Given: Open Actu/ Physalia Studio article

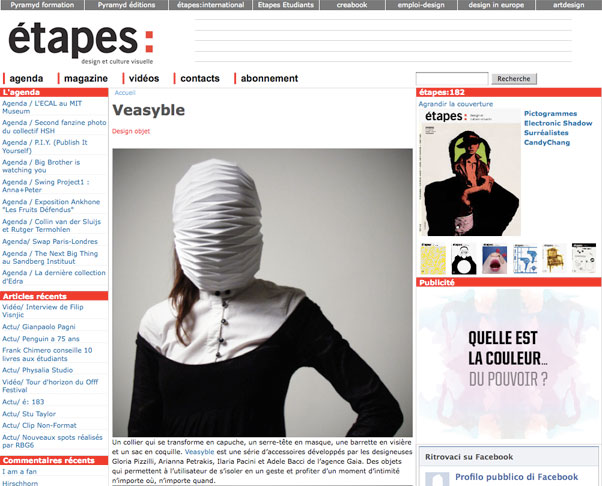Looking at the screenshot, I should (37, 370).
